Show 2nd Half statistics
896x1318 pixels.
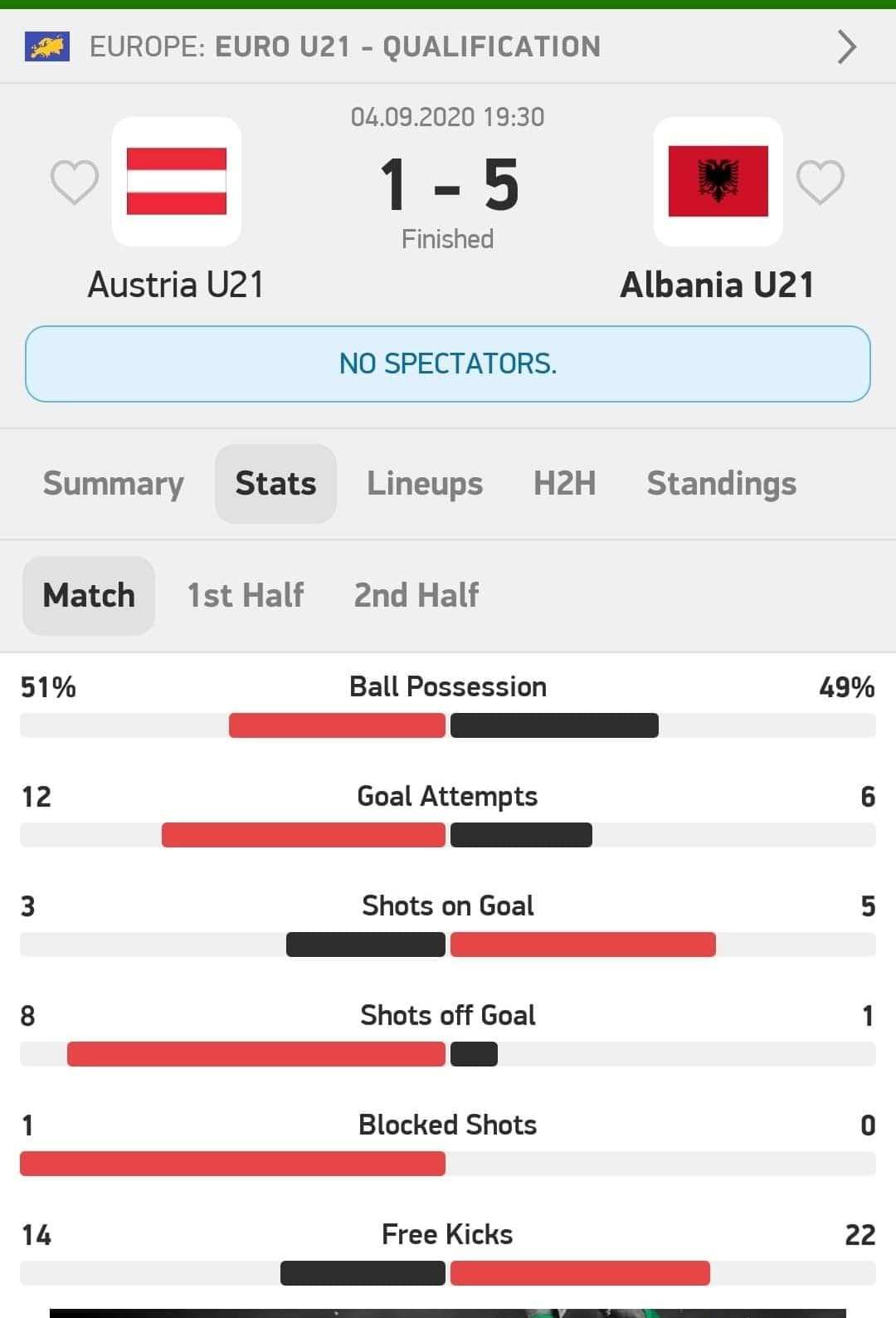[x=416, y=595]
